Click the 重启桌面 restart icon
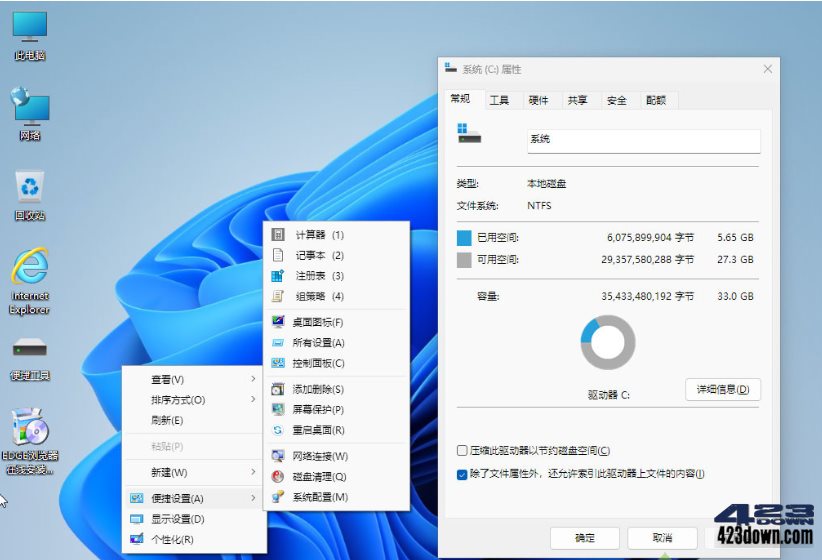Image resolution: width=822 pixels, height=560 pixels. (x=278, y=430)
